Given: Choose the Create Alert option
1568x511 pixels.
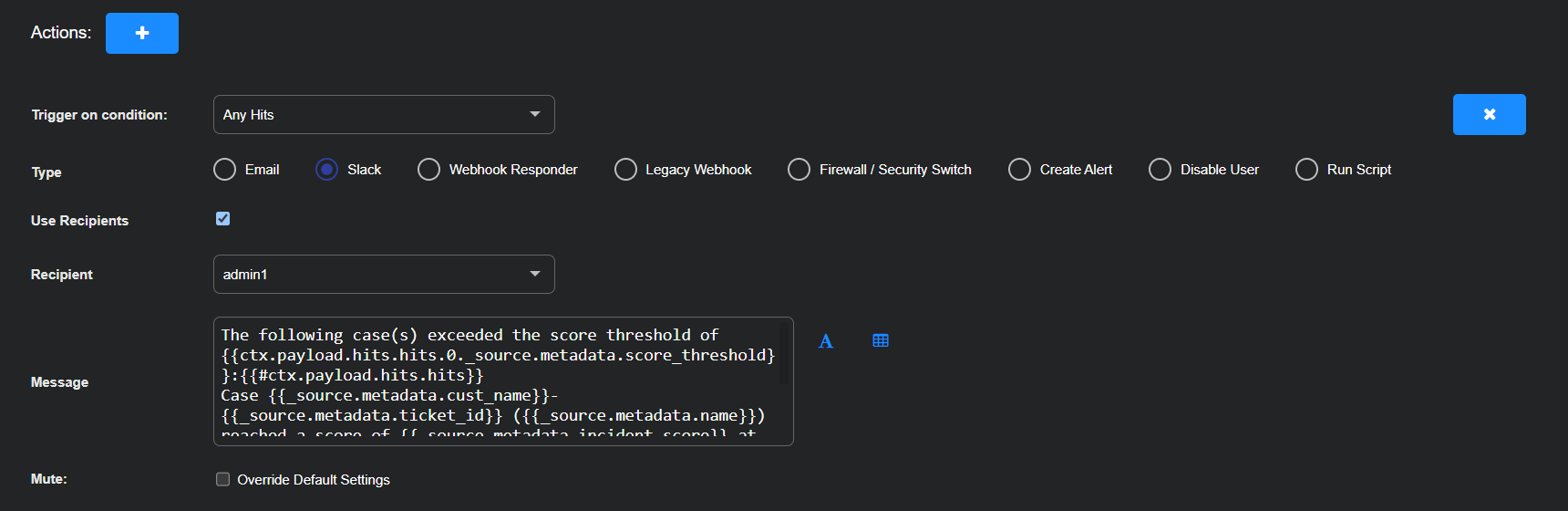Looking at the screenshot, I should pos(1019,170).
